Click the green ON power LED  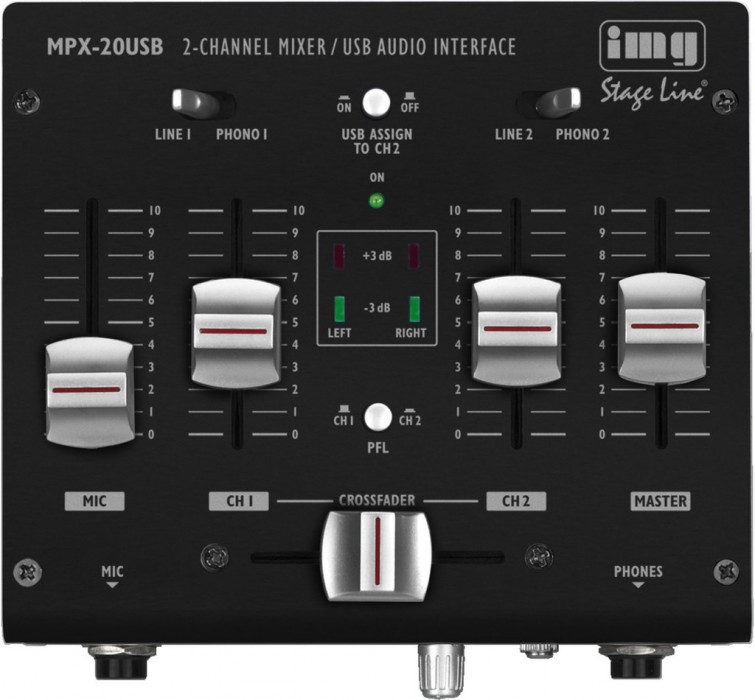tap(376, 200)
